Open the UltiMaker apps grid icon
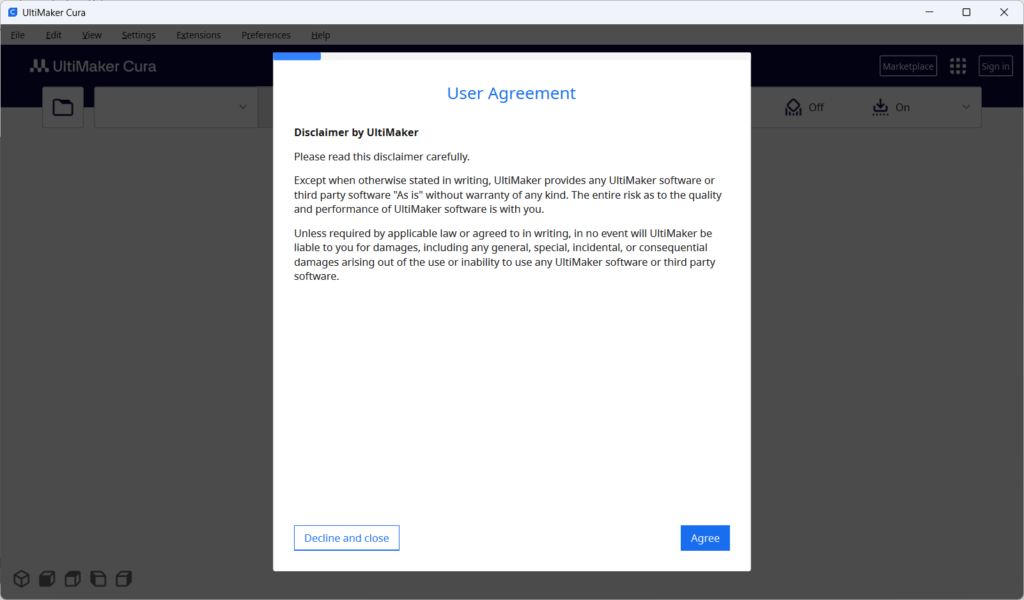The image size is (1024, 600). pos(958,66)
